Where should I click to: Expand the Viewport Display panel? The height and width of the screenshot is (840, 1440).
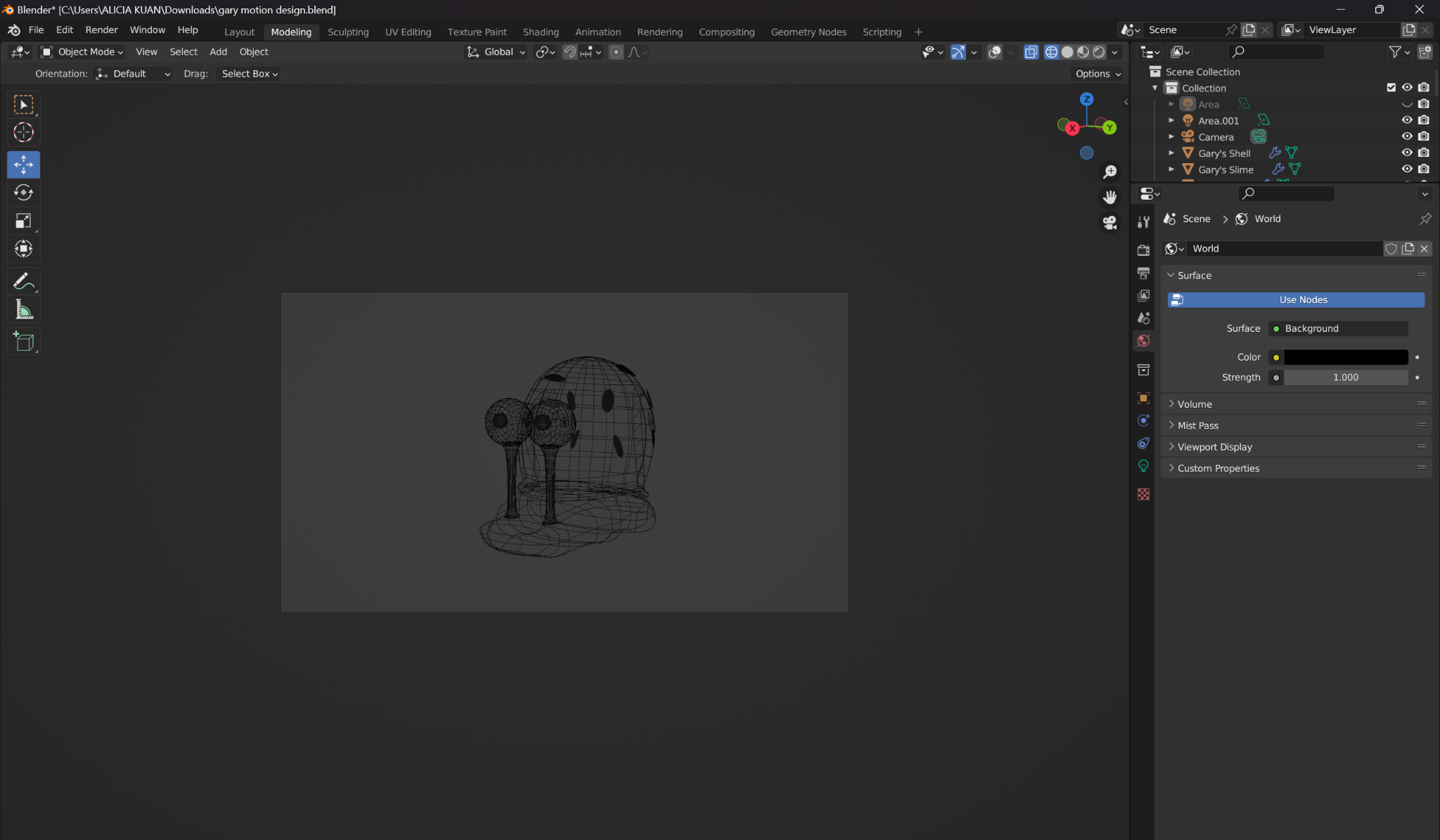[x=1296, y=447]
